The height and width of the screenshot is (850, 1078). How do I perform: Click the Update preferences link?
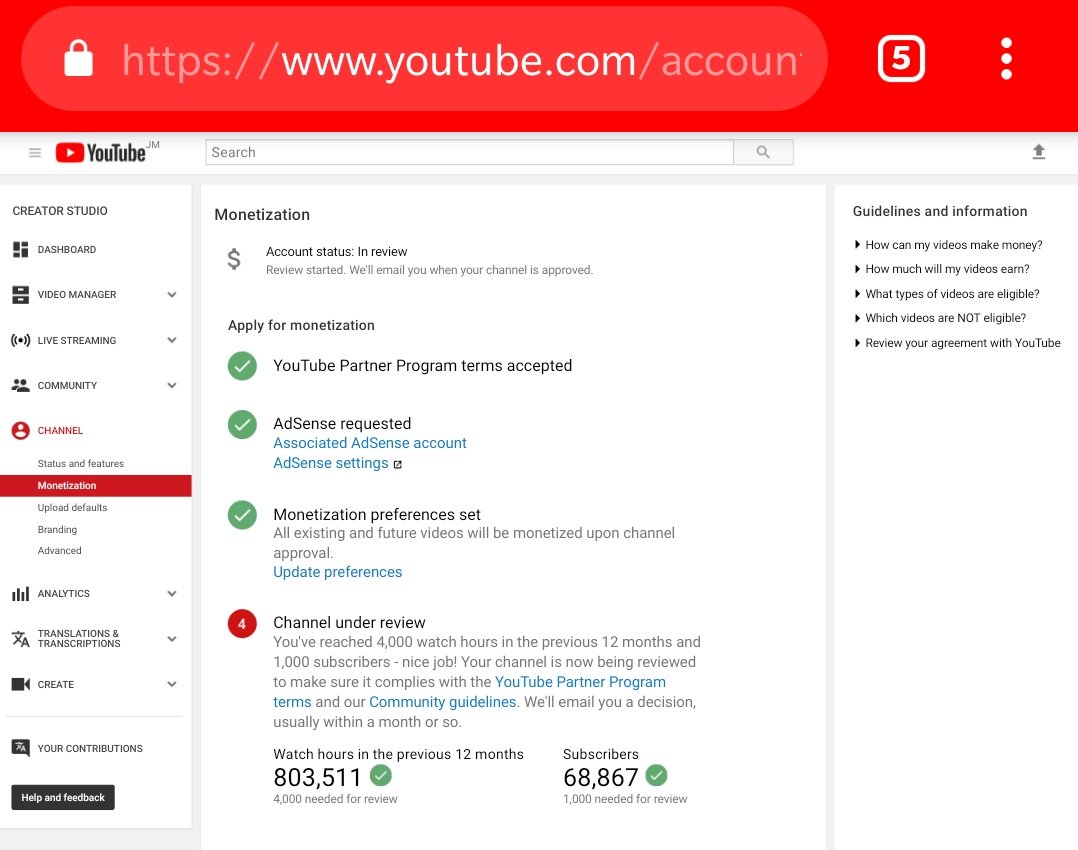click(x=338, y=572)
